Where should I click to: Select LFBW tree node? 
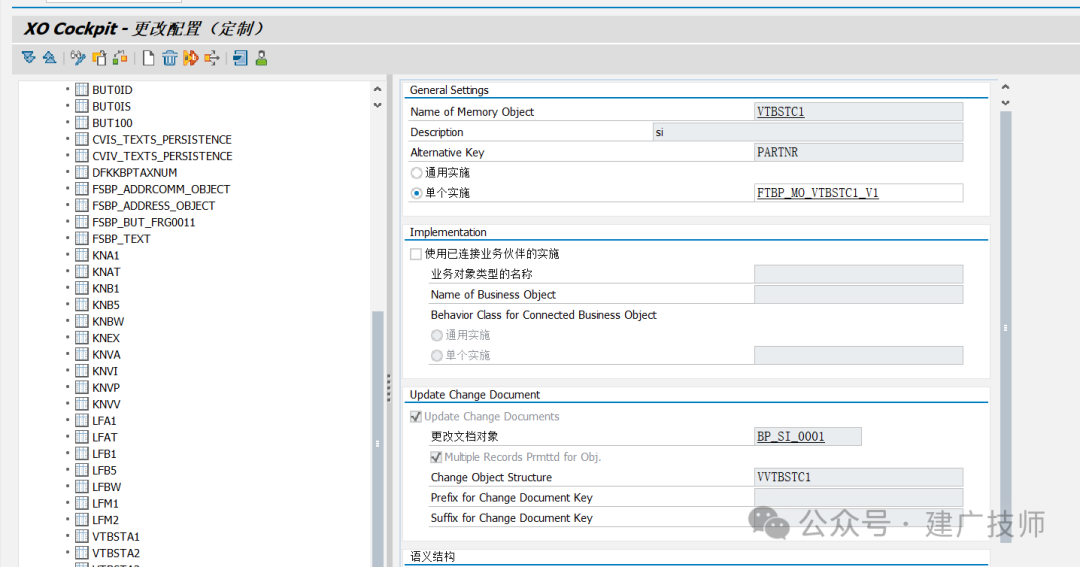(x=107, y=486)
